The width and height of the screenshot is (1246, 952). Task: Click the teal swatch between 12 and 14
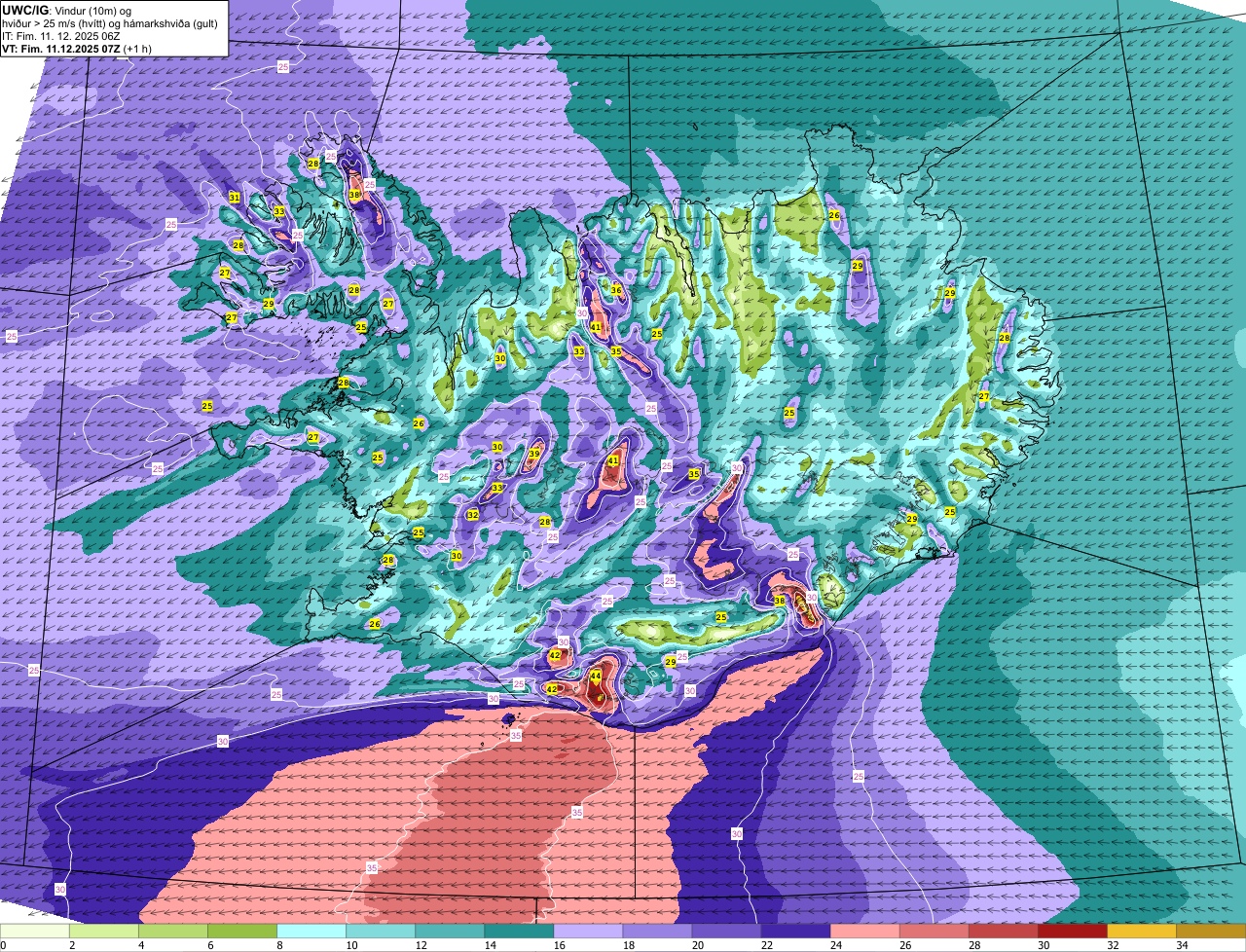click(x=450, y=931)
